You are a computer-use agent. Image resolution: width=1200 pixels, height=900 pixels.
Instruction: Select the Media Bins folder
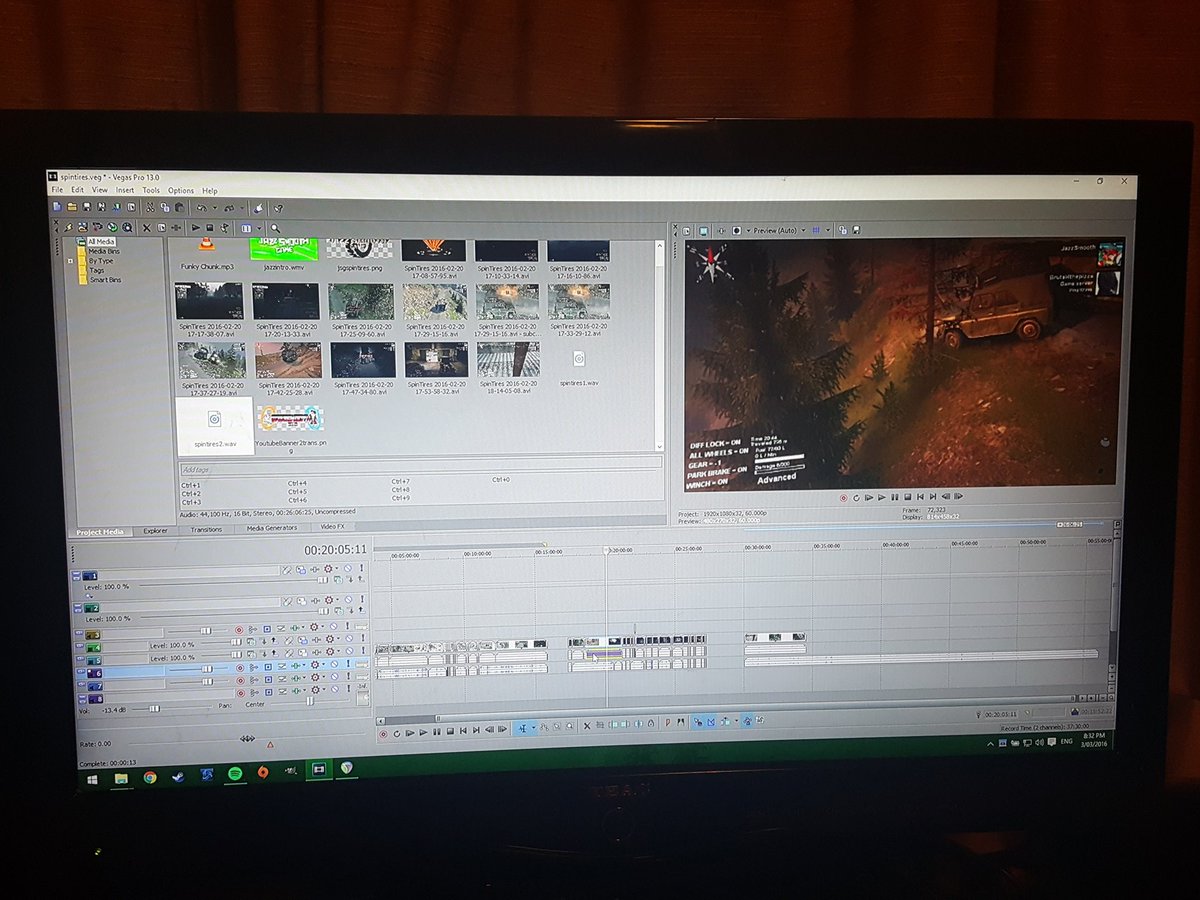(x=104, y=250)
